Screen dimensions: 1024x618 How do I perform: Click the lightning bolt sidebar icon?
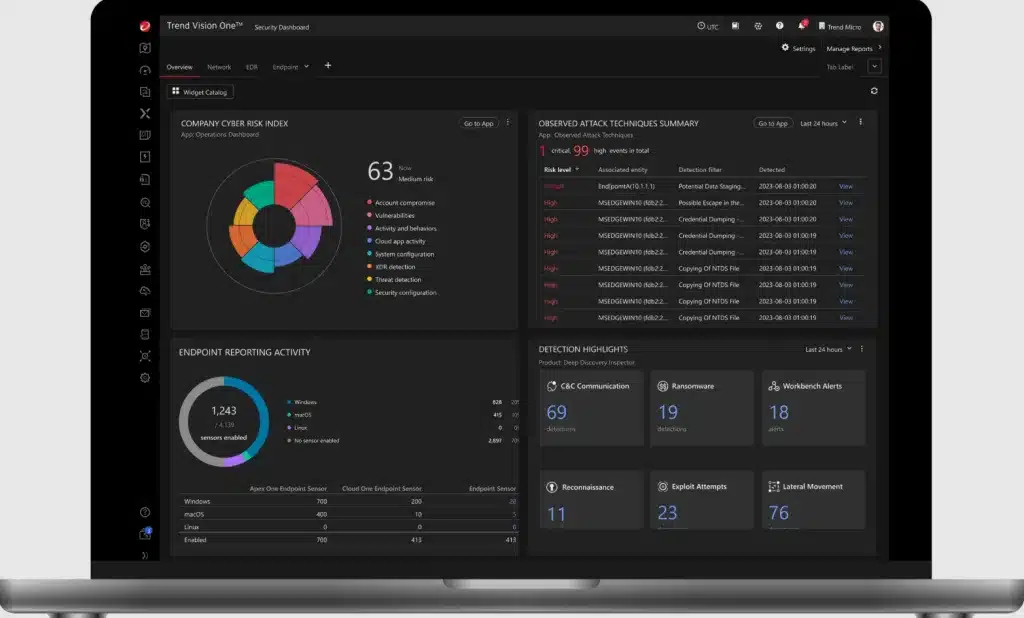click(x=145, y=157)
